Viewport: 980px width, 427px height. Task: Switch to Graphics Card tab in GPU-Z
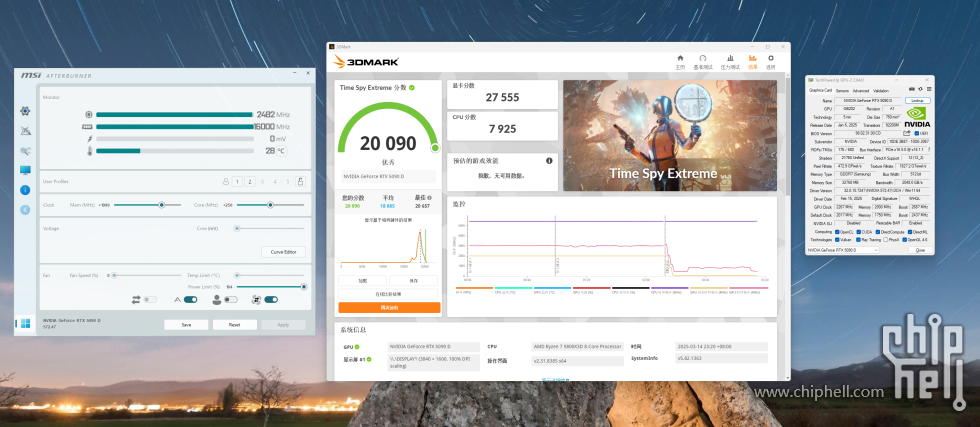821,91
